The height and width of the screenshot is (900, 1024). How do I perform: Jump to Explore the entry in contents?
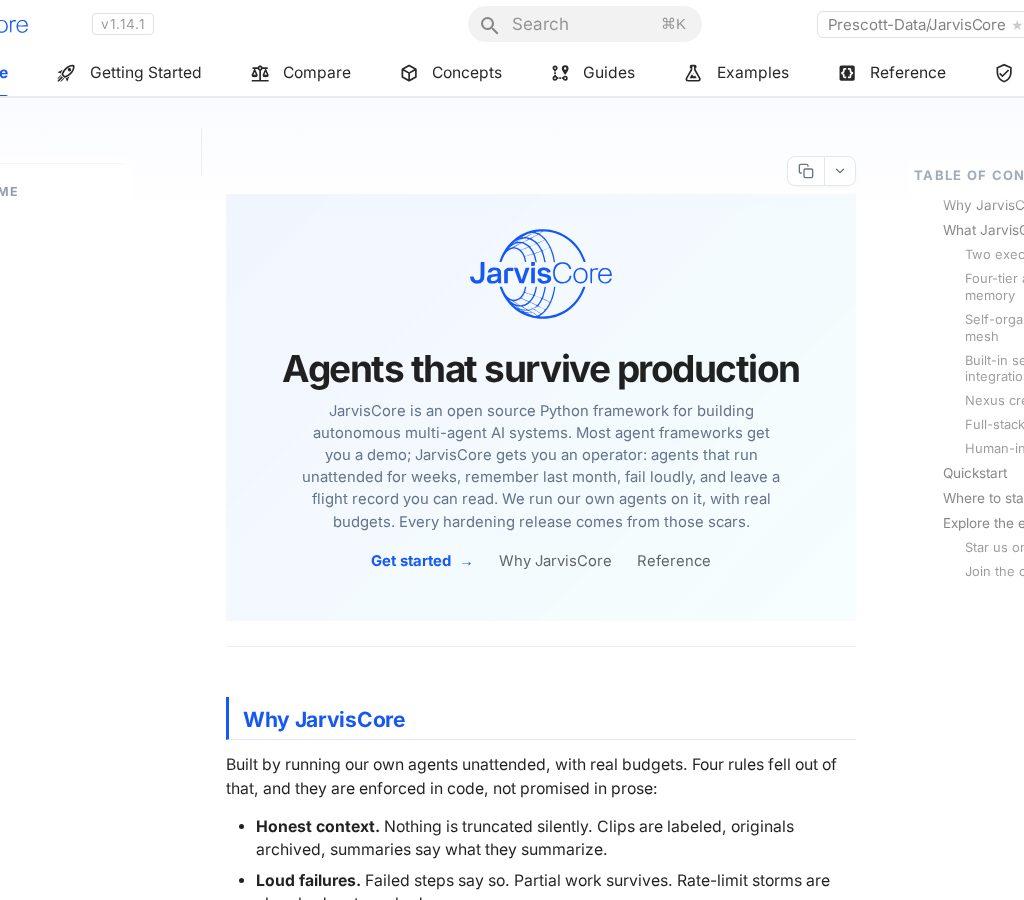coord(983,523)
